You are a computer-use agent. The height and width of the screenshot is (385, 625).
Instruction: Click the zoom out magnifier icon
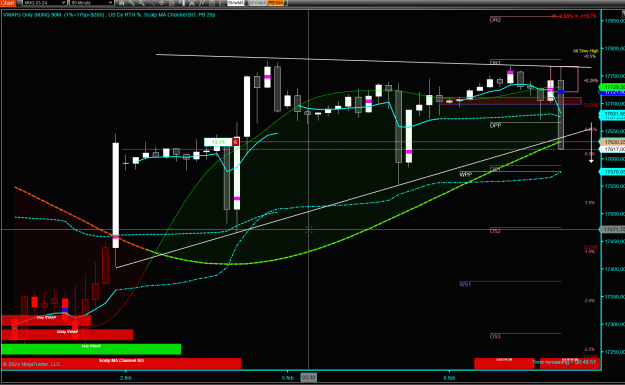click(151, 3)
